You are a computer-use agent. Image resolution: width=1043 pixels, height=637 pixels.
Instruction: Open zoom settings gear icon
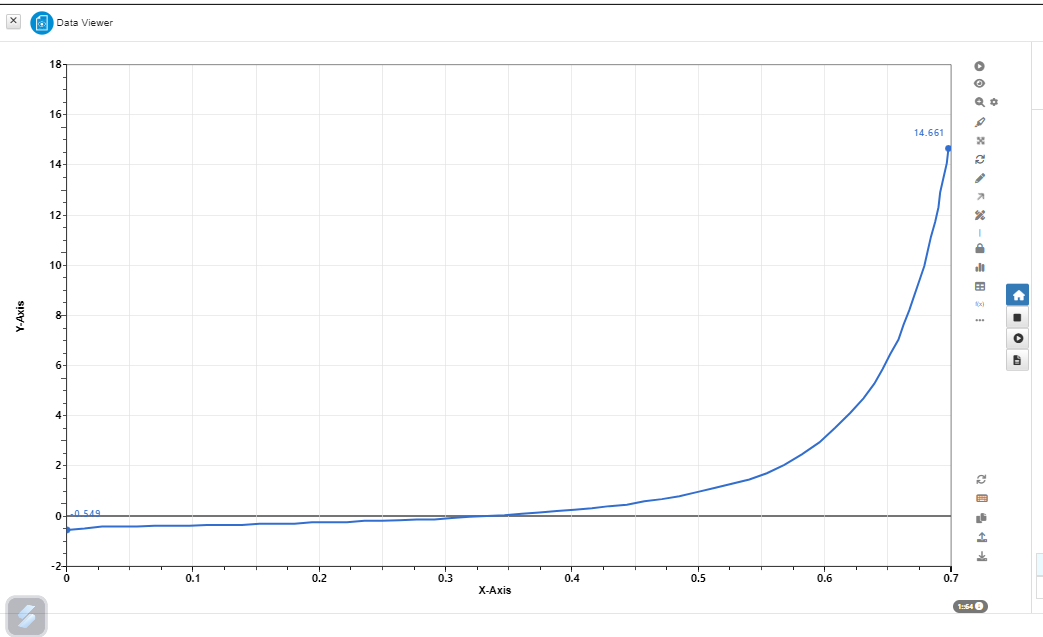tap(994, 102)
